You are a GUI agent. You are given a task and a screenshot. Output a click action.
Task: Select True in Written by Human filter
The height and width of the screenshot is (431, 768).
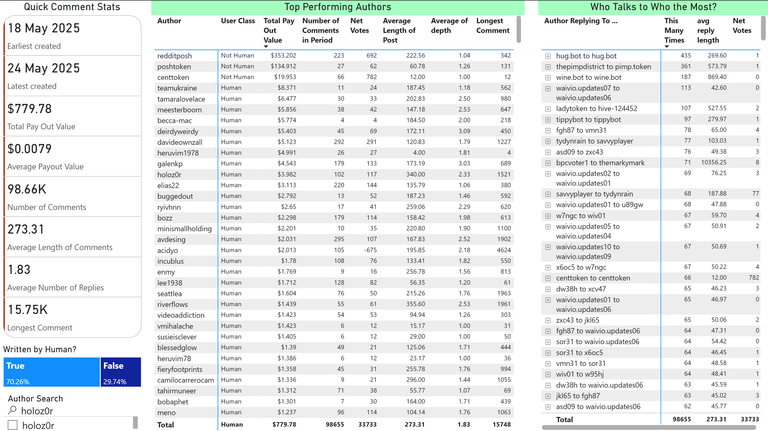[51, 372]
